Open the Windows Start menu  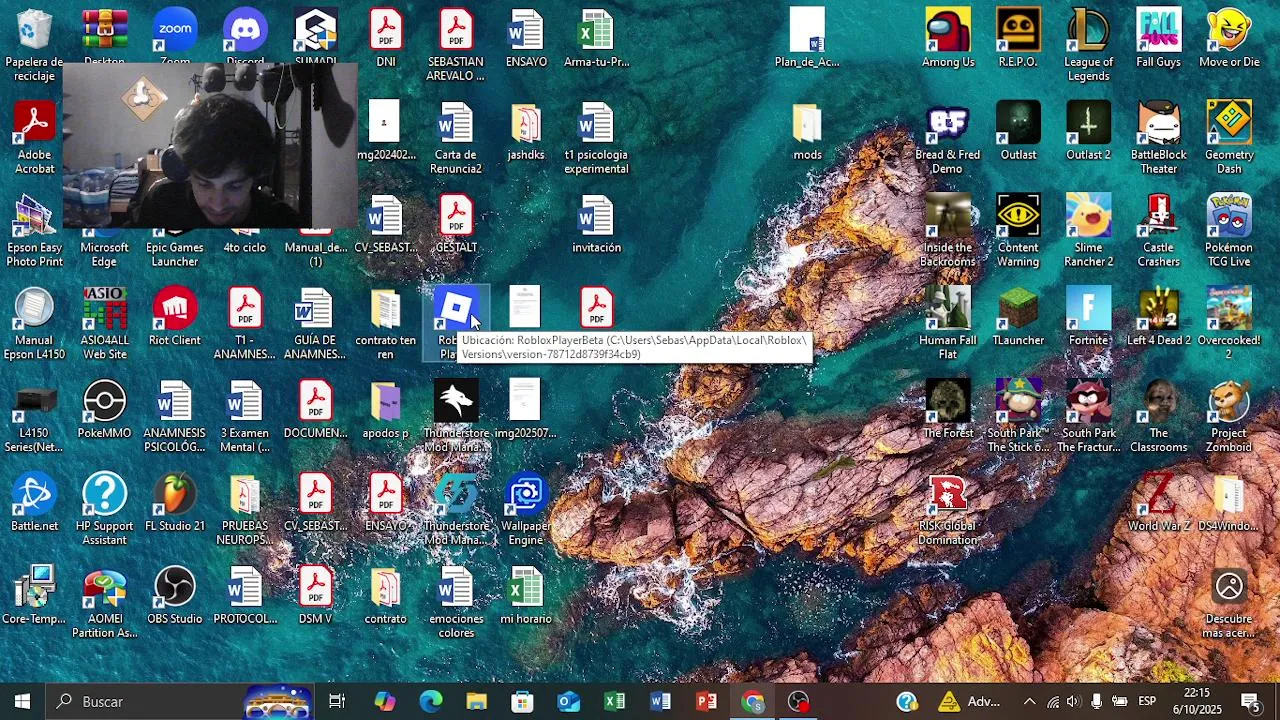pos(22,701)
